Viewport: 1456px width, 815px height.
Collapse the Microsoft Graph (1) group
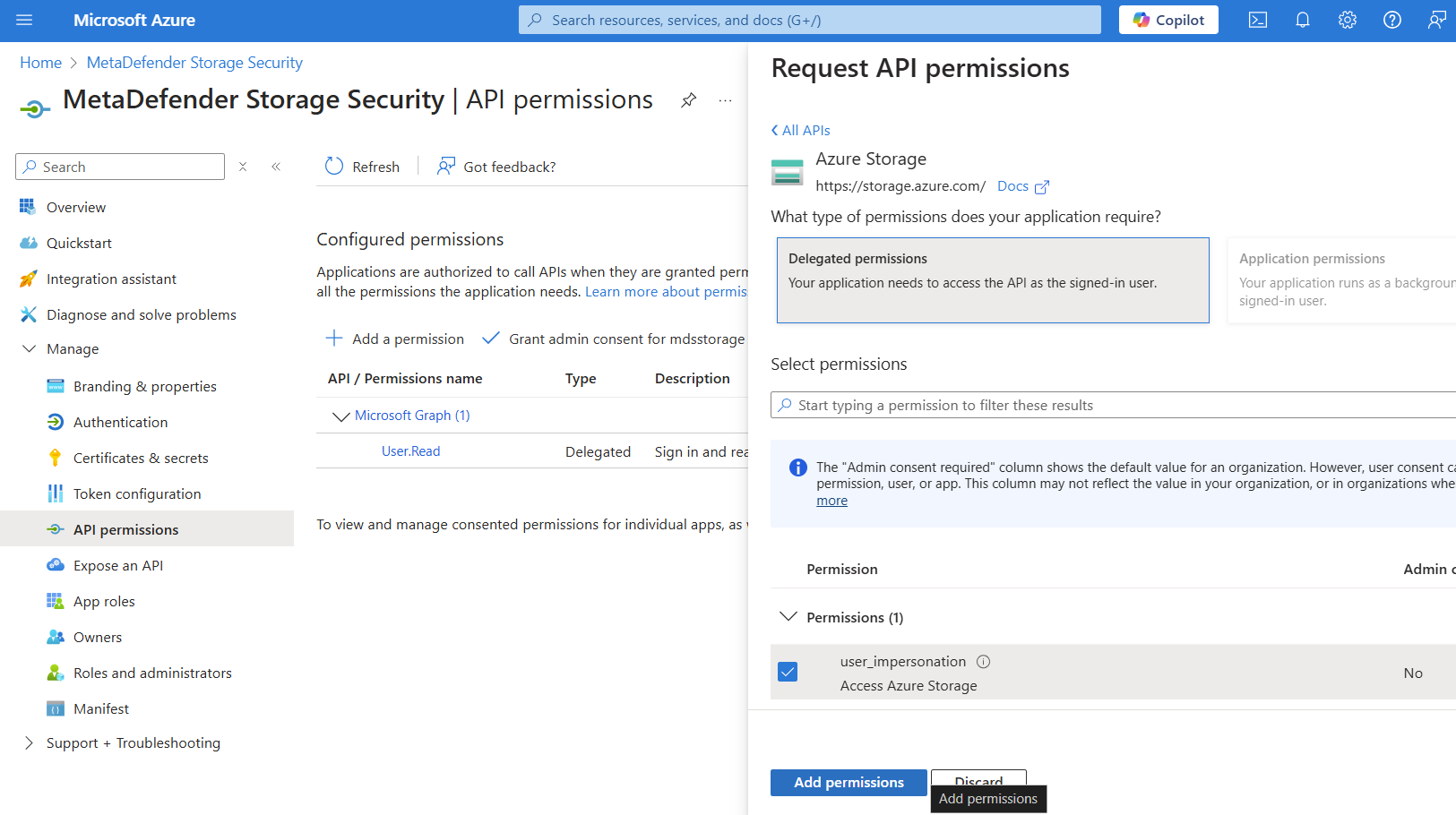click(340, 416)
